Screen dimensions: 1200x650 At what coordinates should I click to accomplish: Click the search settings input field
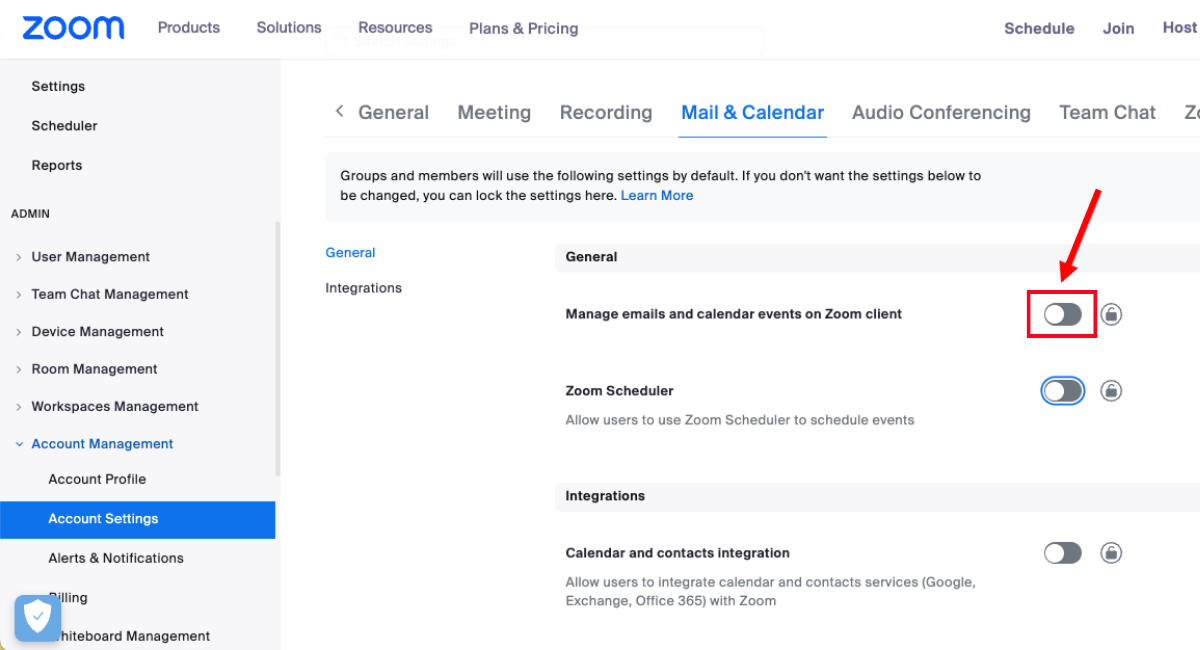(x=544, y=42)
